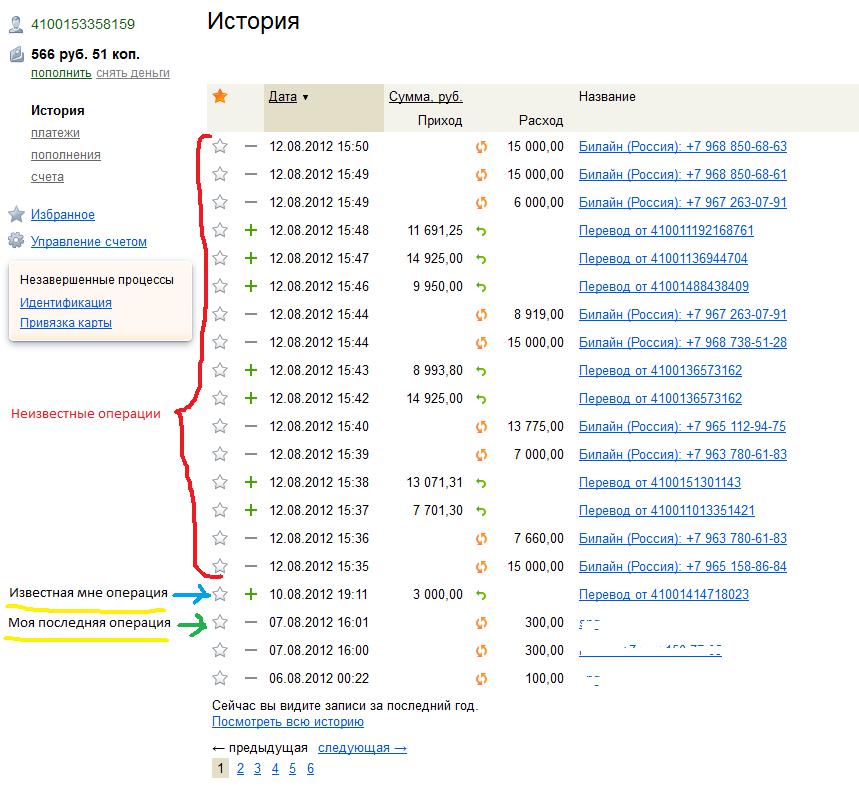Screen dimensions: 859x792
Task: Star the 12.08.2012 15:48 transfer row
Action: (220, 230)
